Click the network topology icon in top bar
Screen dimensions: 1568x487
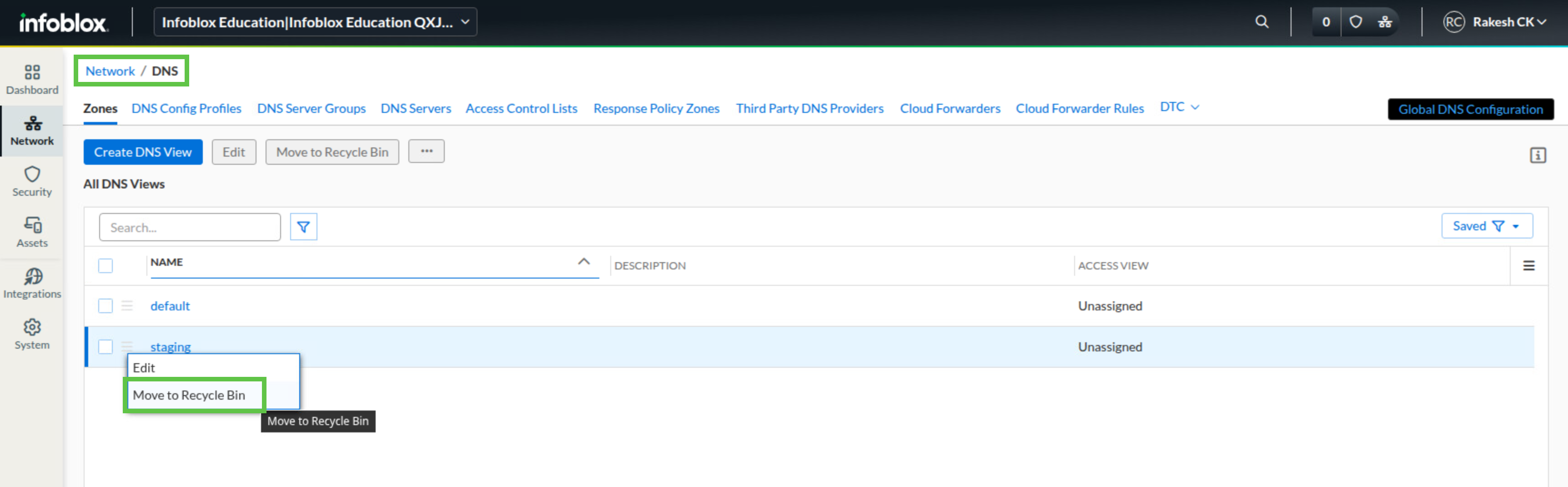1385,22
